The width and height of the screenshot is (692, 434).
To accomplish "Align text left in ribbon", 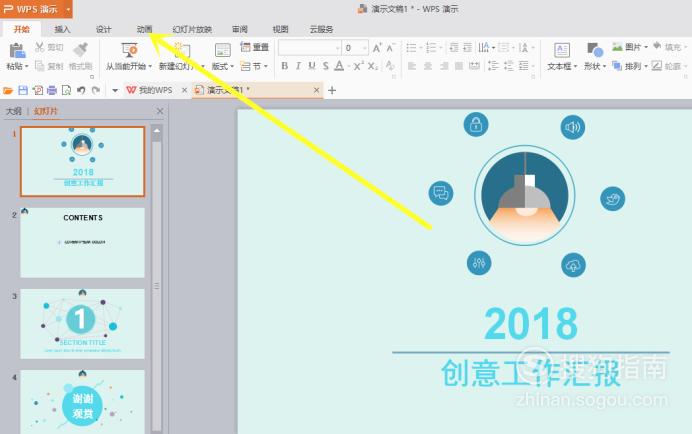I will 412,66.
